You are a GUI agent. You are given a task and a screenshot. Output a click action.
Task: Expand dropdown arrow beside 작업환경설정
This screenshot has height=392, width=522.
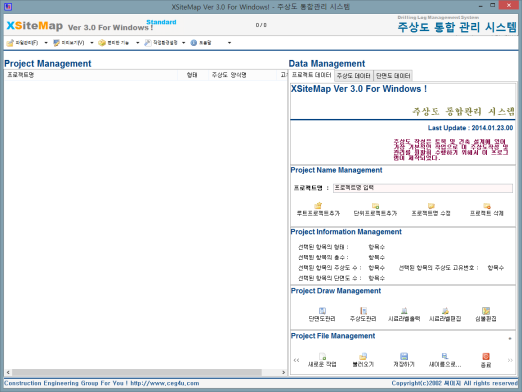183,43
